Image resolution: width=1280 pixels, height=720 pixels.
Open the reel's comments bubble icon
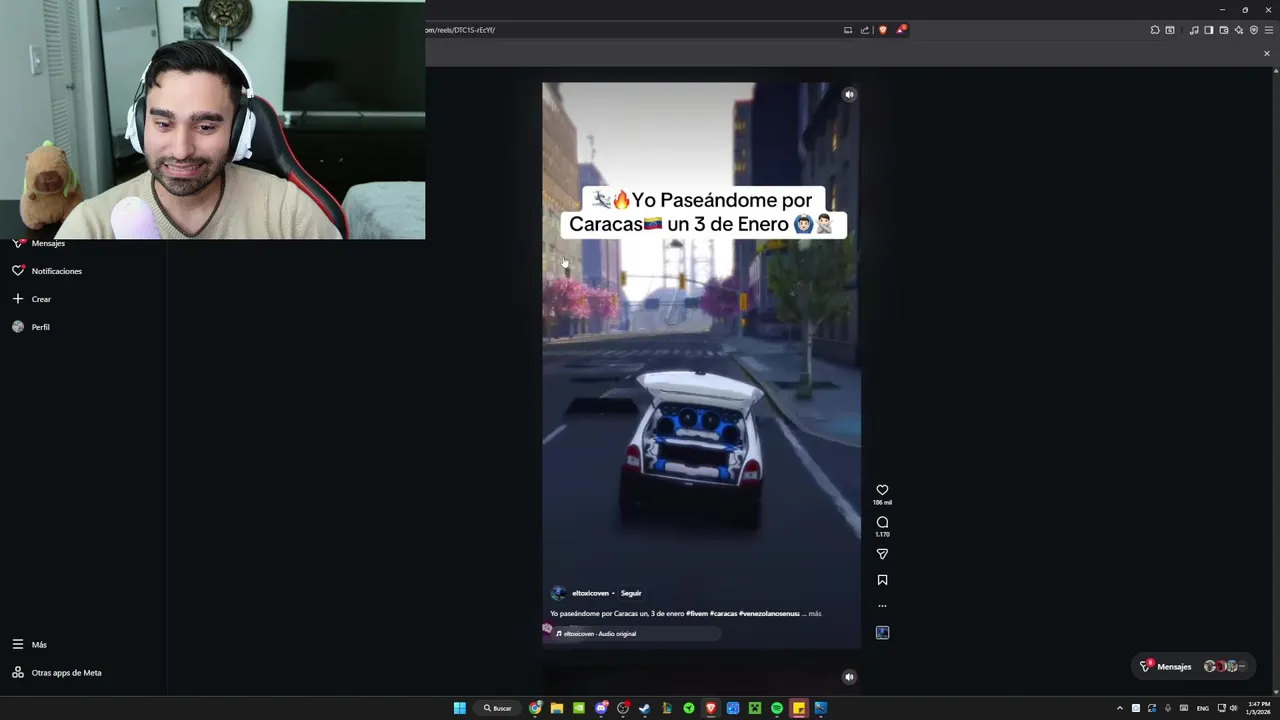(x=882, y=522)
